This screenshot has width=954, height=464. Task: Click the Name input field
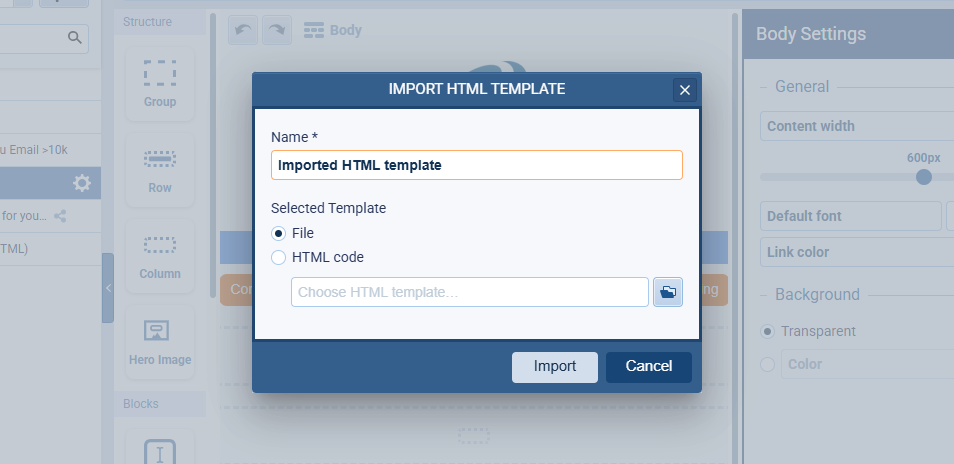pyautogui.click(x=476, y=165)
